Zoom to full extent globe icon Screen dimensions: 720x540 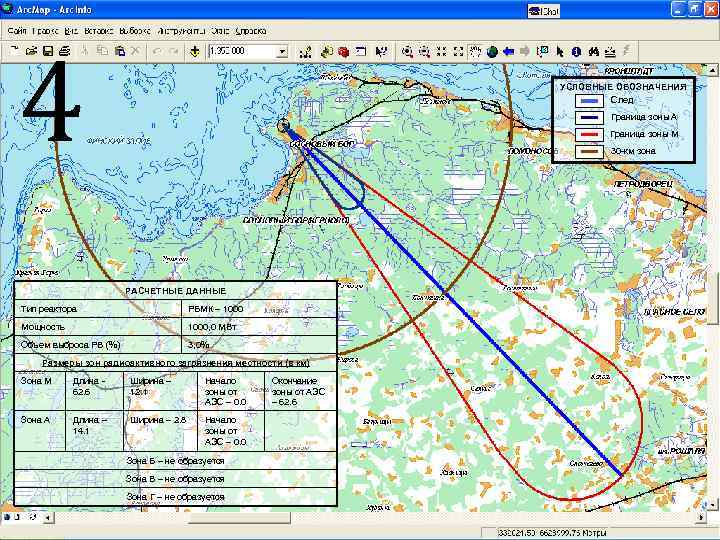pos(492,52)
